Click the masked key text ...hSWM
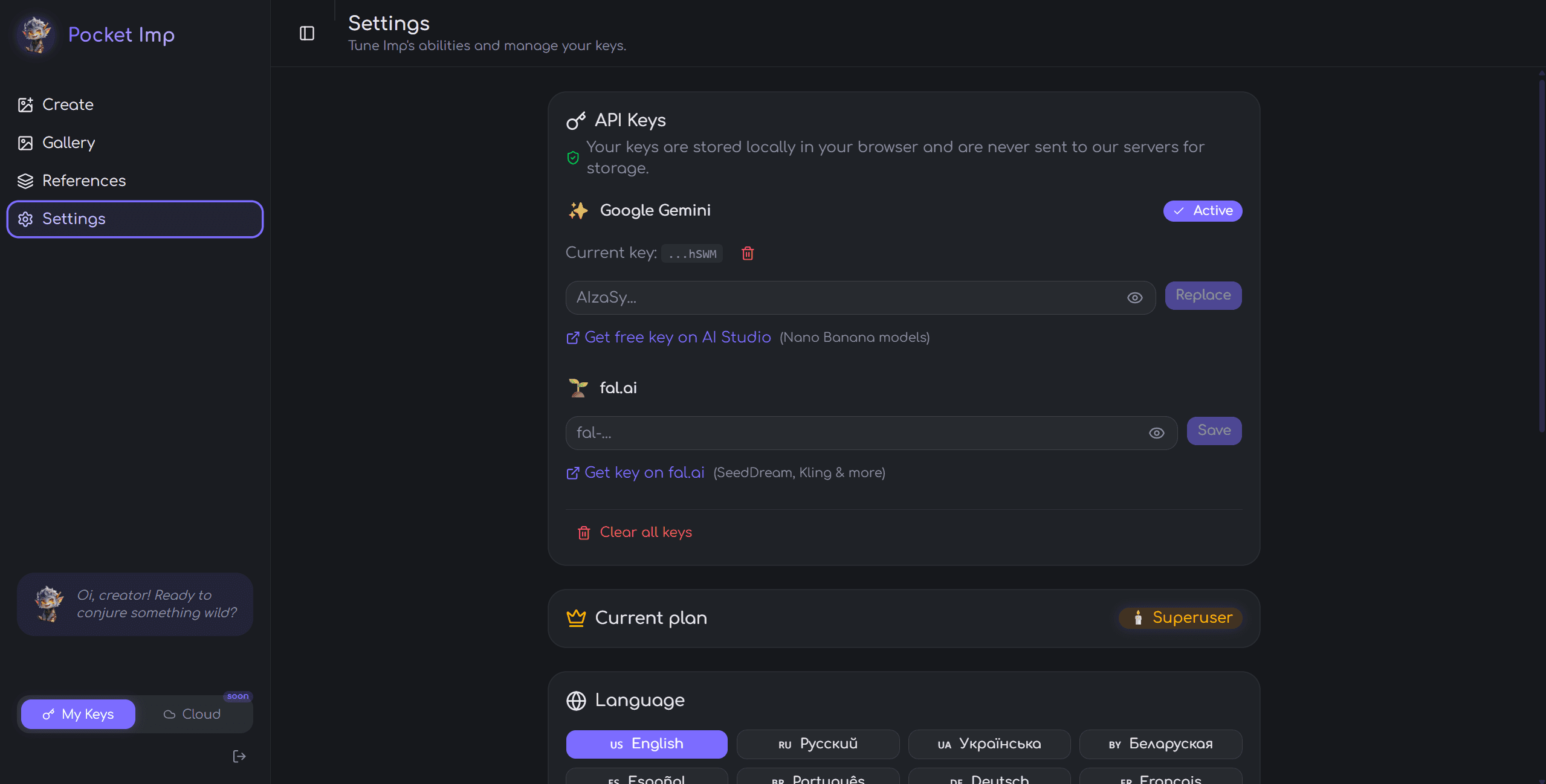 tap(692, 254)
